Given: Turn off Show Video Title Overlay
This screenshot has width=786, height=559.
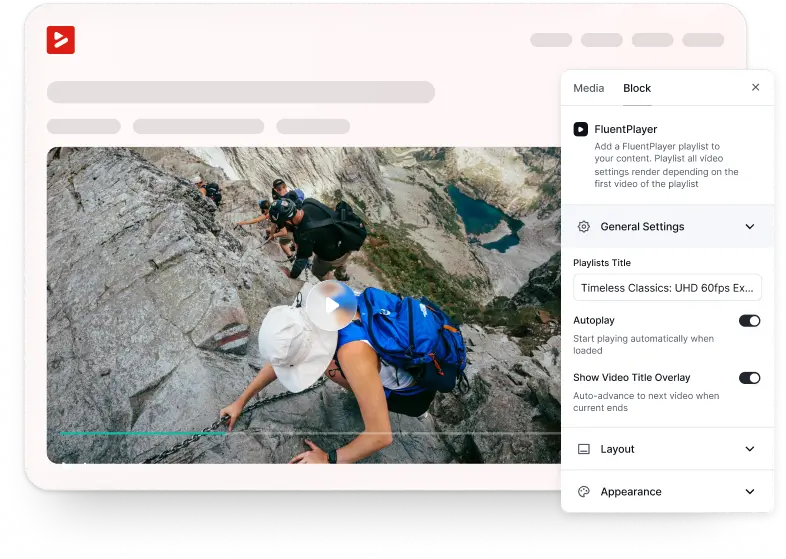Looking at the screenshot, I should click(749, 378).
